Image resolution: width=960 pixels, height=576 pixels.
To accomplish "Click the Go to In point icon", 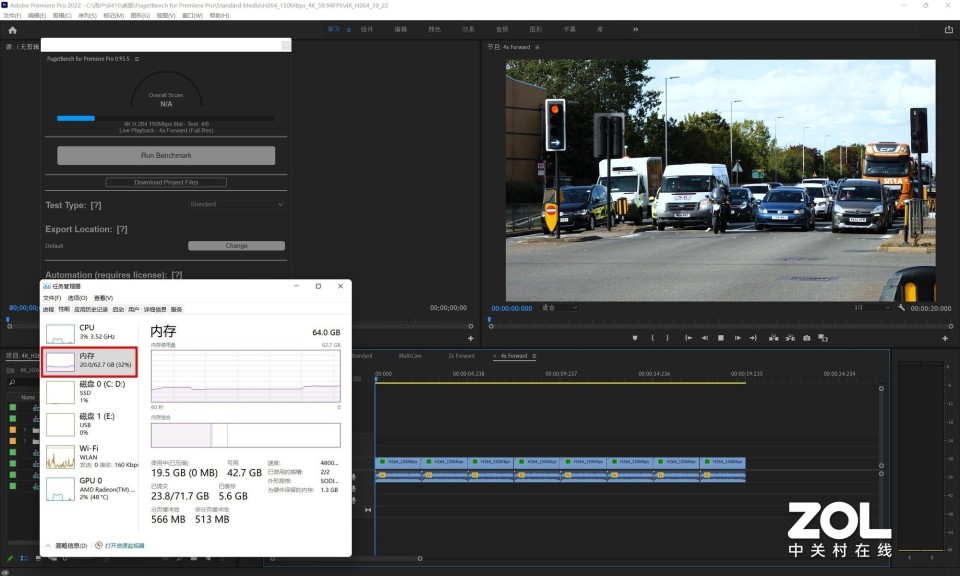I will tap(687, 338).
